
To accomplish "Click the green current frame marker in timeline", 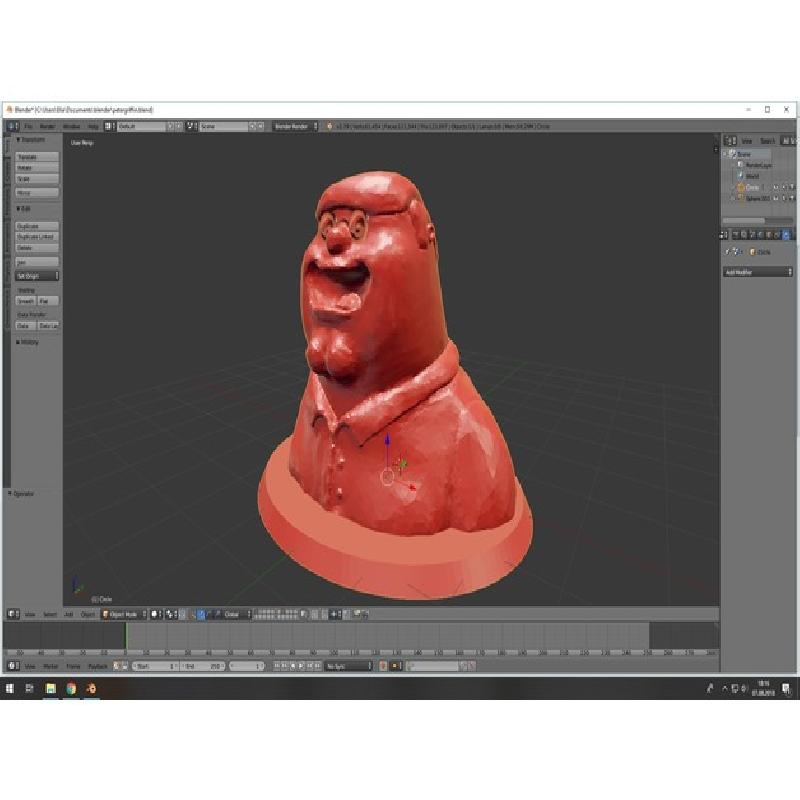I will pos(126,636).
